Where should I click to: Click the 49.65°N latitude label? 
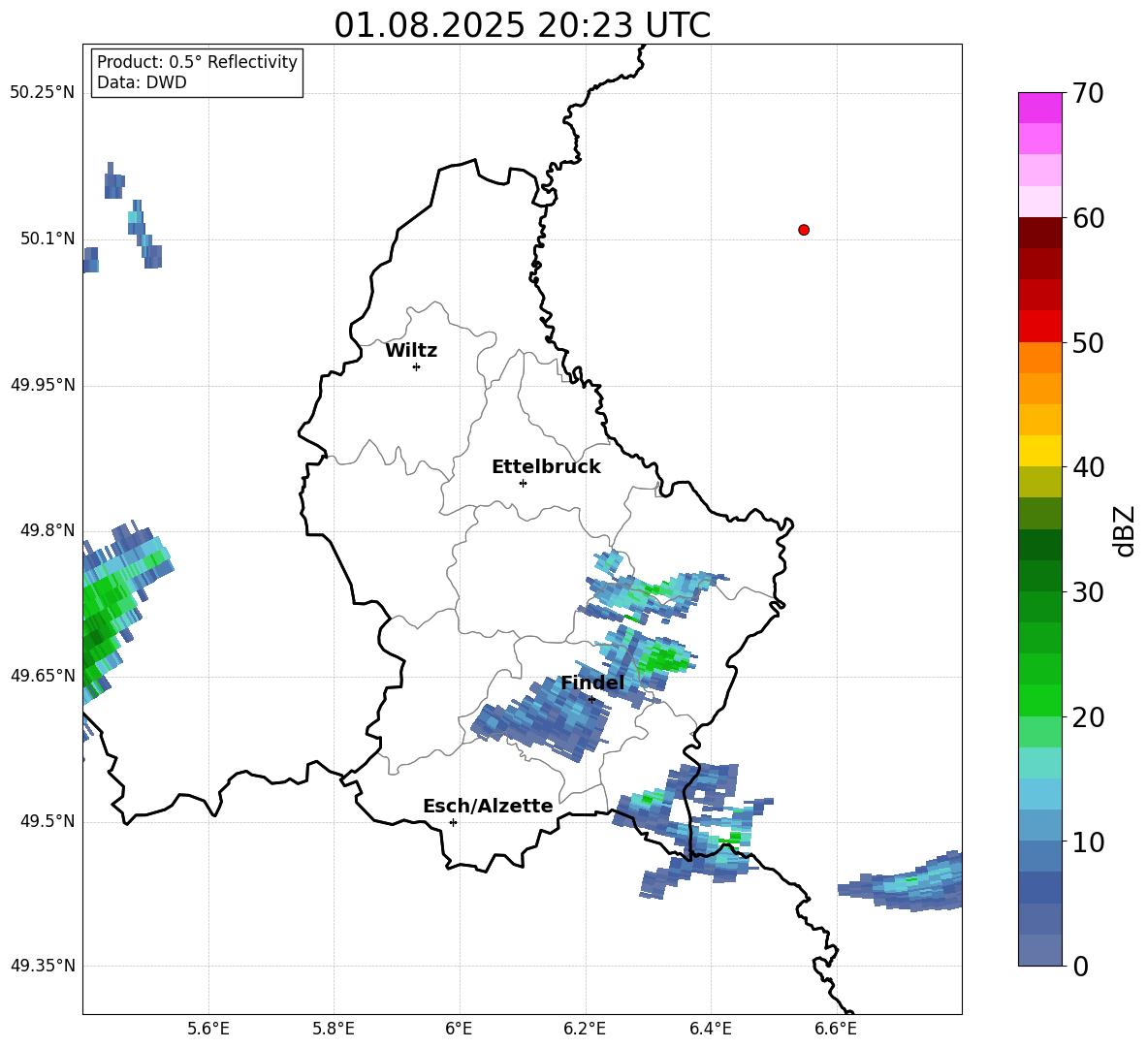pos(43,676)
